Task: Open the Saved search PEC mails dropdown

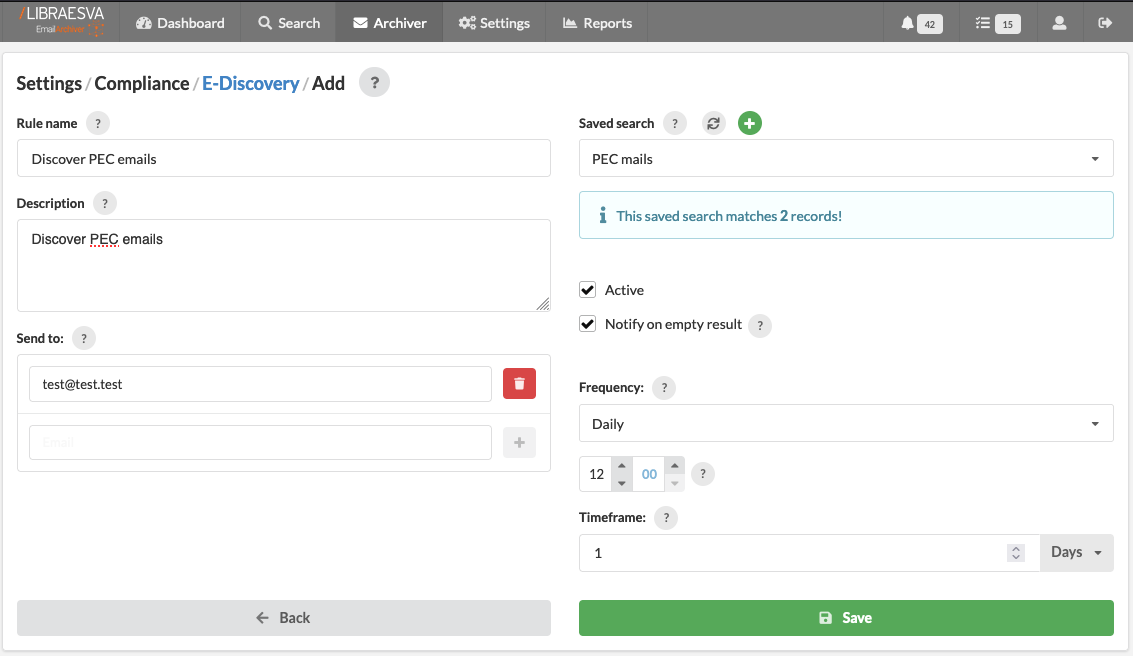Action: click(x=846, y=158)
